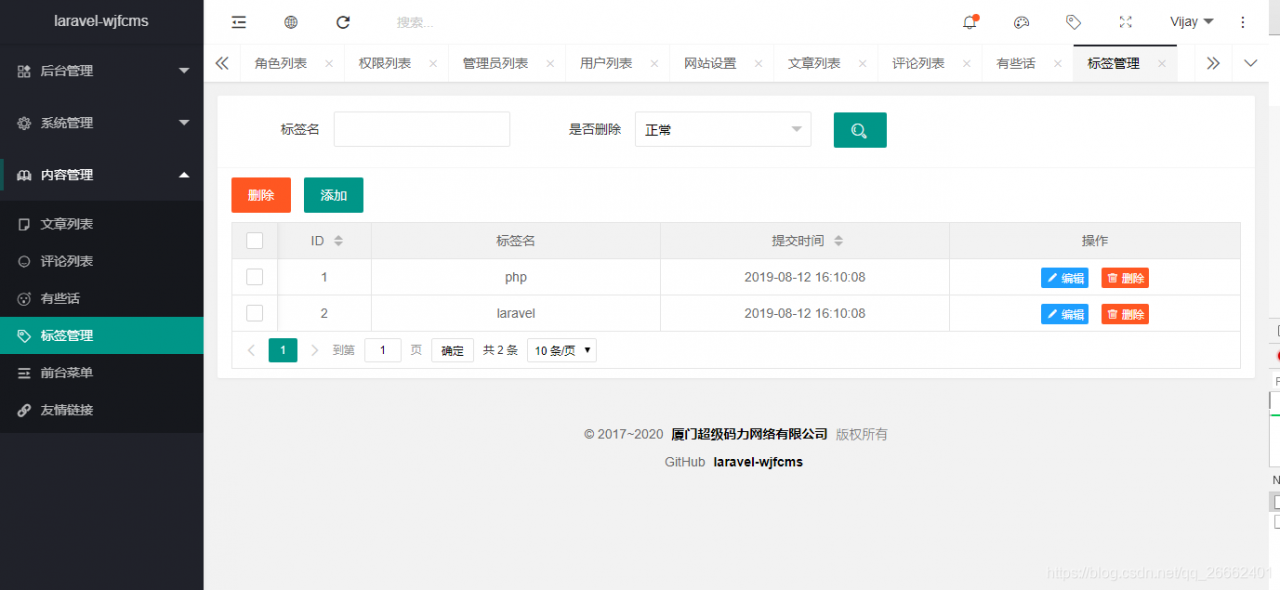Image resolution: width=1280 pixels, height=590 pixels.
Task: Click the search magnifier button
Action: (x=860, y=130)
